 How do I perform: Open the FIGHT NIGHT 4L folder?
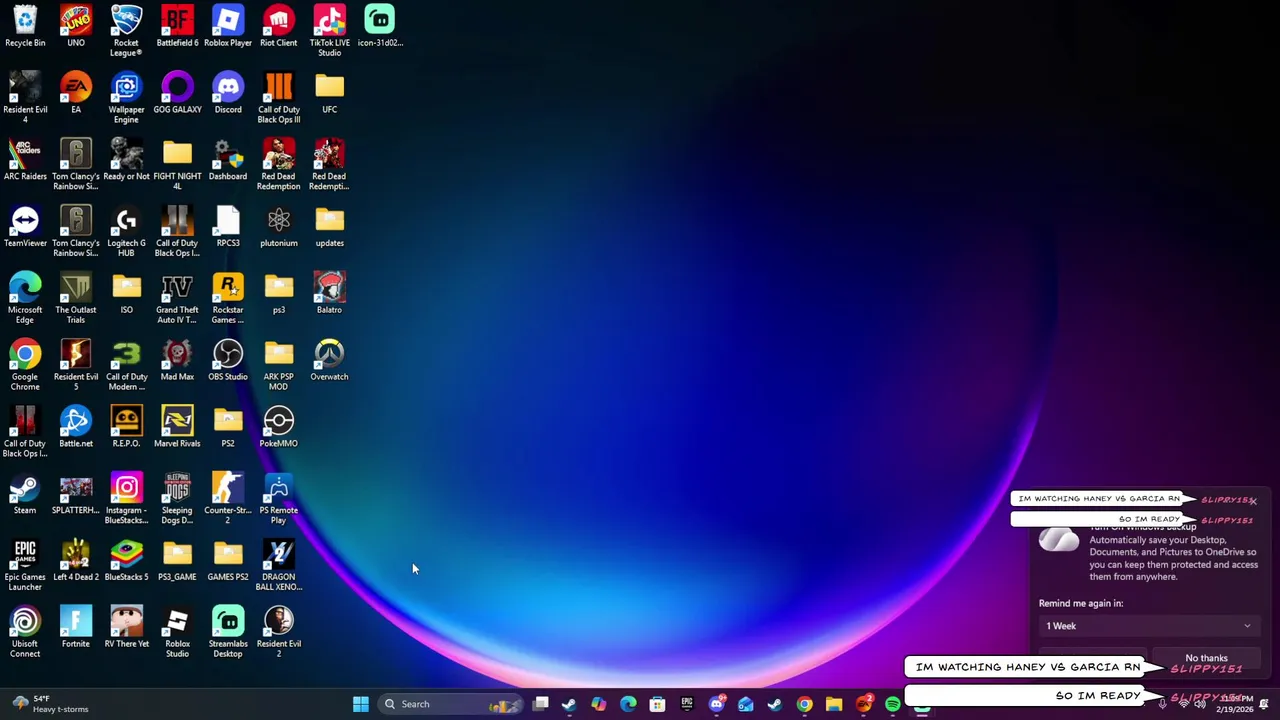(177, 164)
